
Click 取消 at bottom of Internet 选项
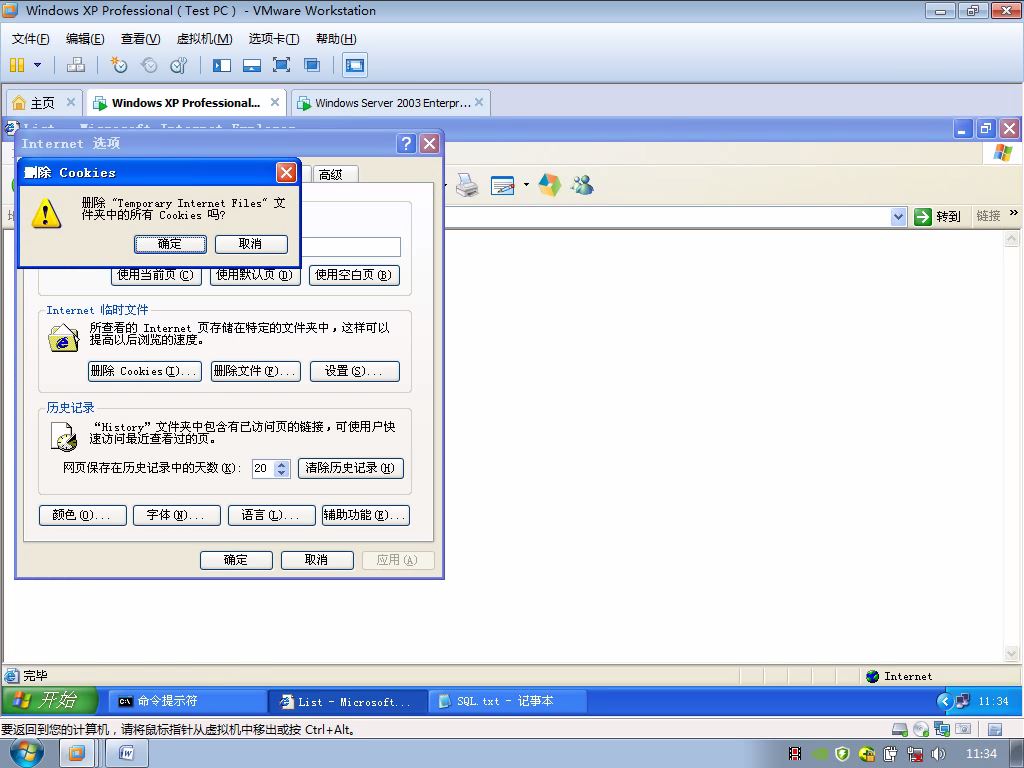point(317,560)
